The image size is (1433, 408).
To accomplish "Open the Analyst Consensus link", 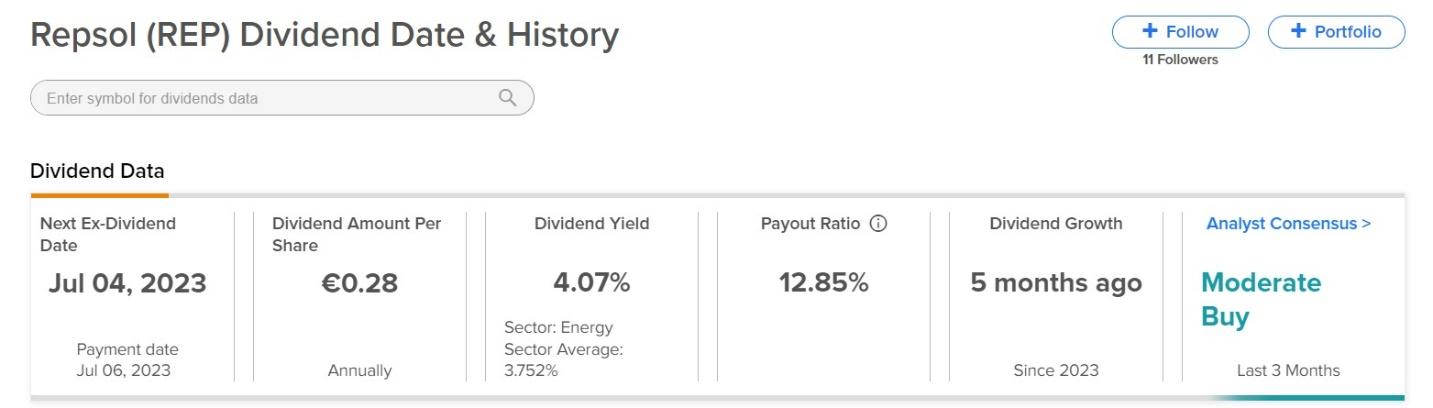I will pos(1288,224).
